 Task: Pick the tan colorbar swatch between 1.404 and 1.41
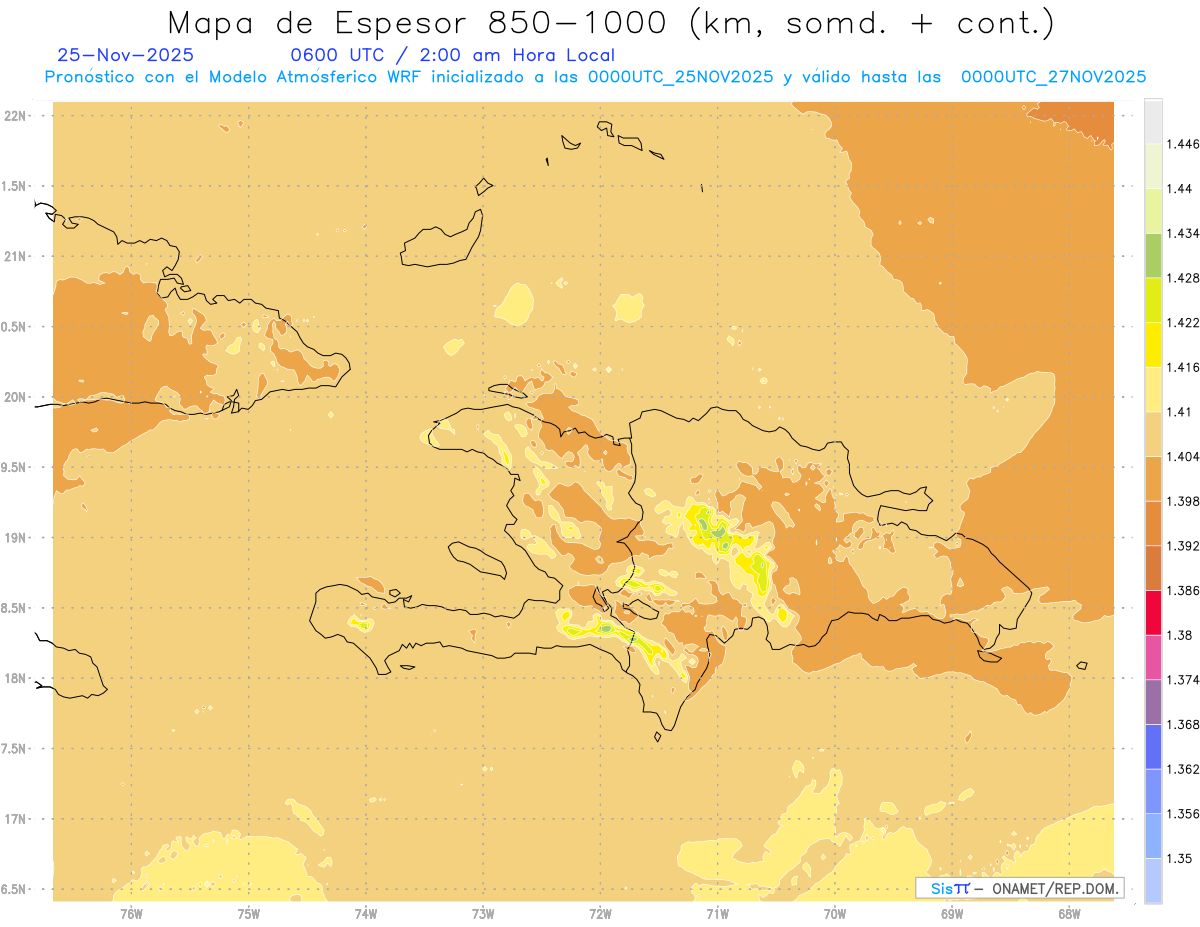pyautogui.click(x=1153, y=434)
